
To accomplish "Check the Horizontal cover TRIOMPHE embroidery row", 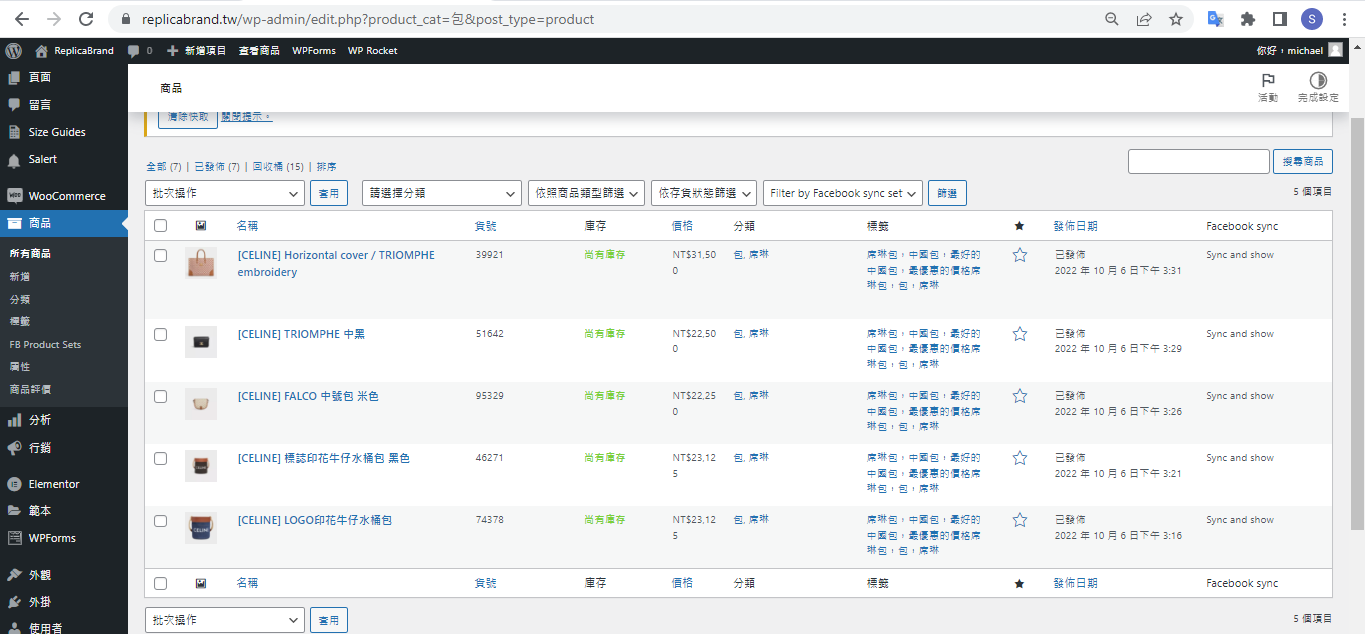I will tap(160, 256).
